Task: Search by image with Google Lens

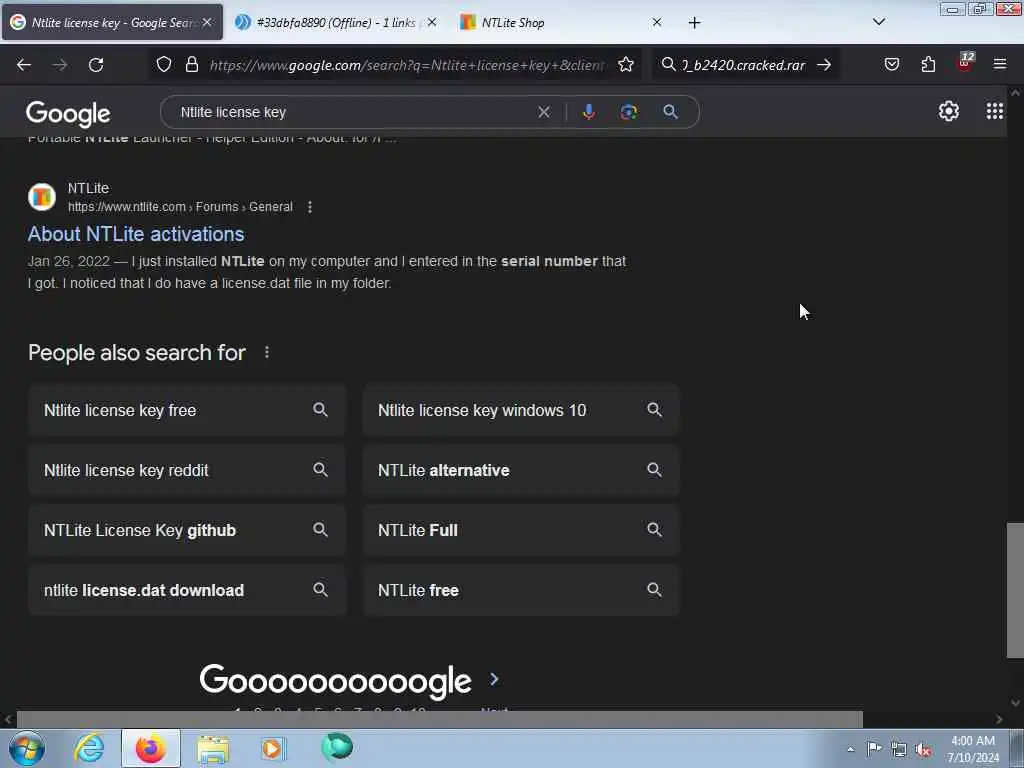Action: coord(628,112)
